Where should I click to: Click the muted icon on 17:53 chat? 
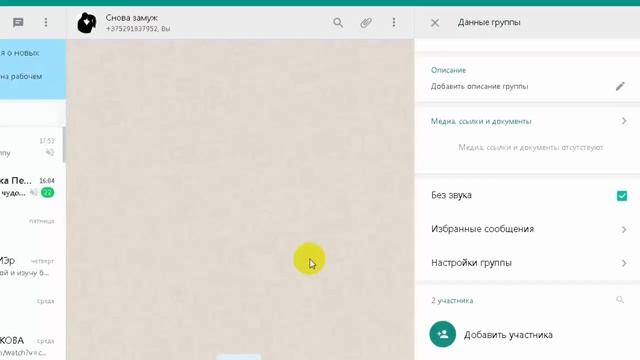50,153
